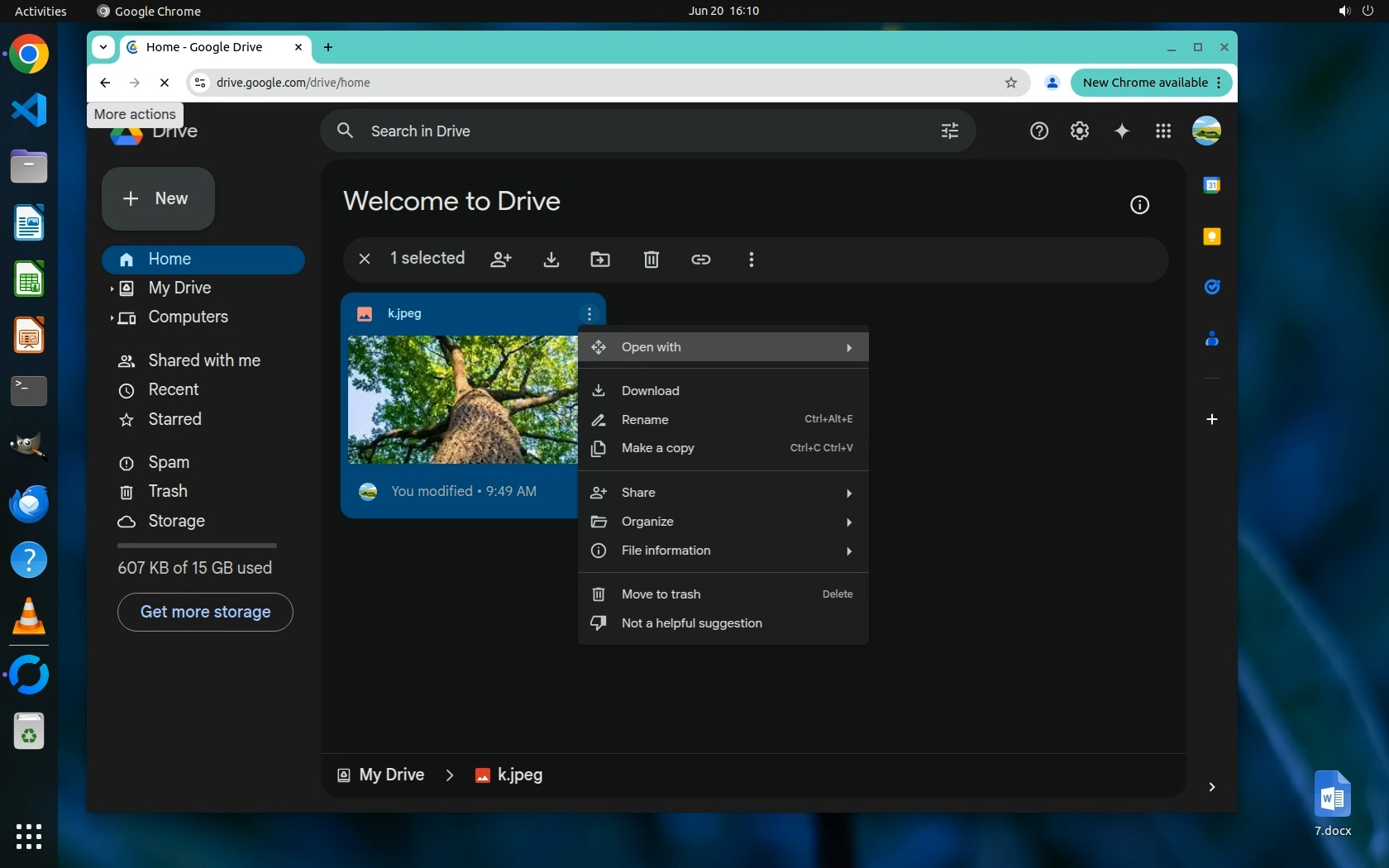Select Make a copy menu entry
The height and width of the screenshot is (868, 1389).
657,448
